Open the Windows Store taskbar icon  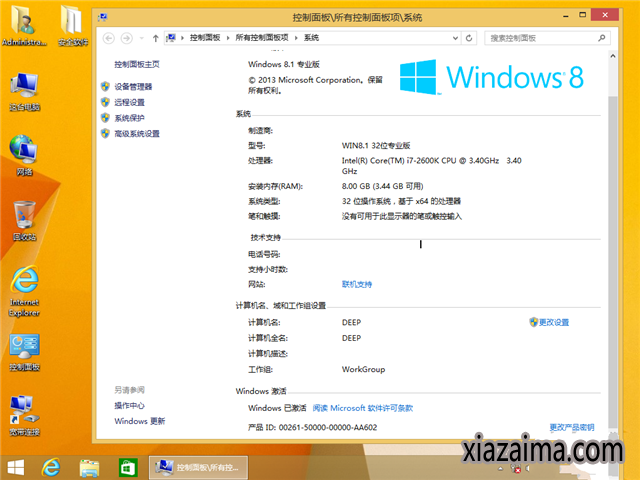128,468
